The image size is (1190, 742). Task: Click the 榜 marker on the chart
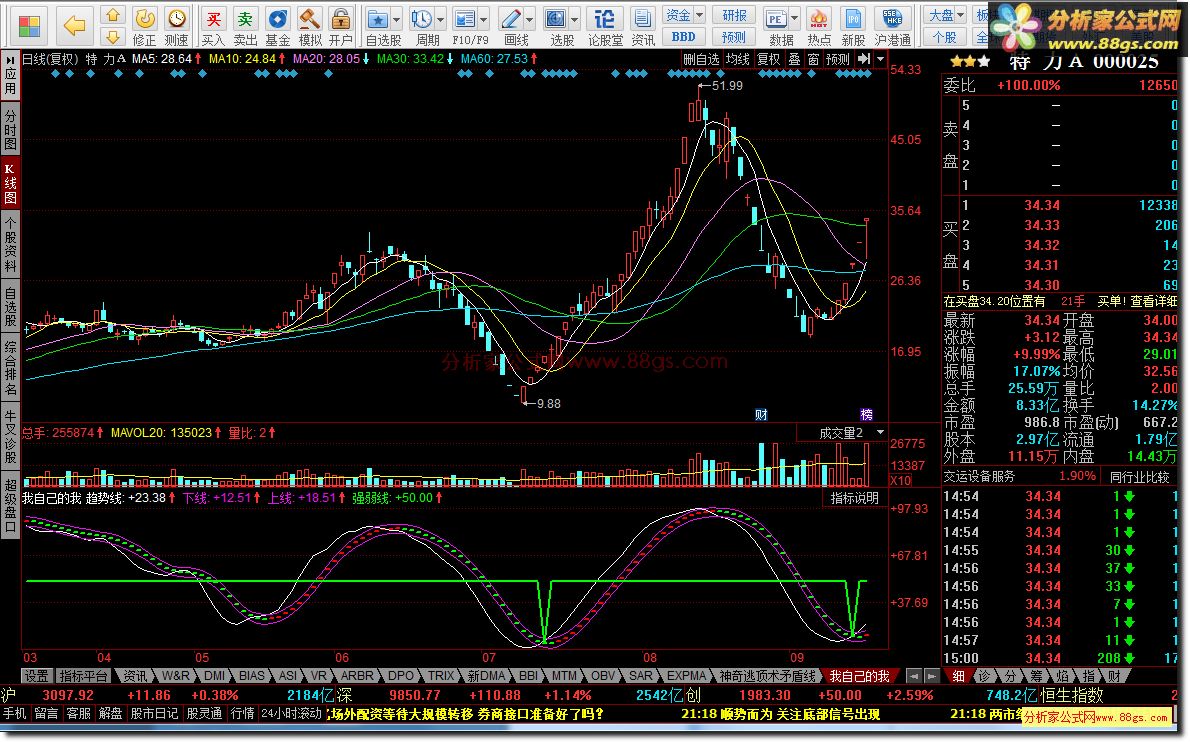866,414
